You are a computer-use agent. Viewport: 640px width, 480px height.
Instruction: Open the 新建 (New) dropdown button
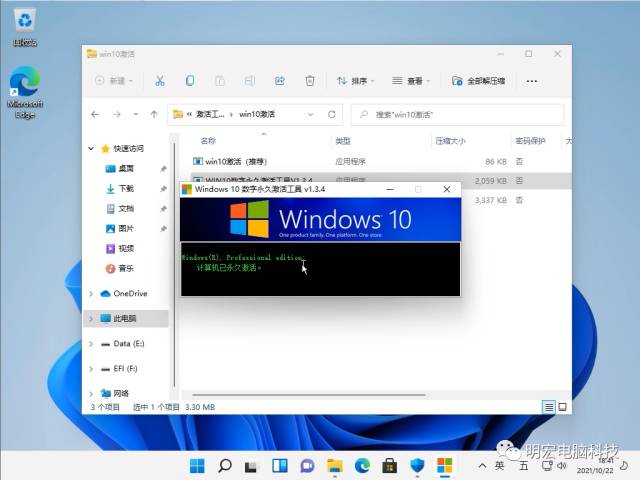coord(114,81)
